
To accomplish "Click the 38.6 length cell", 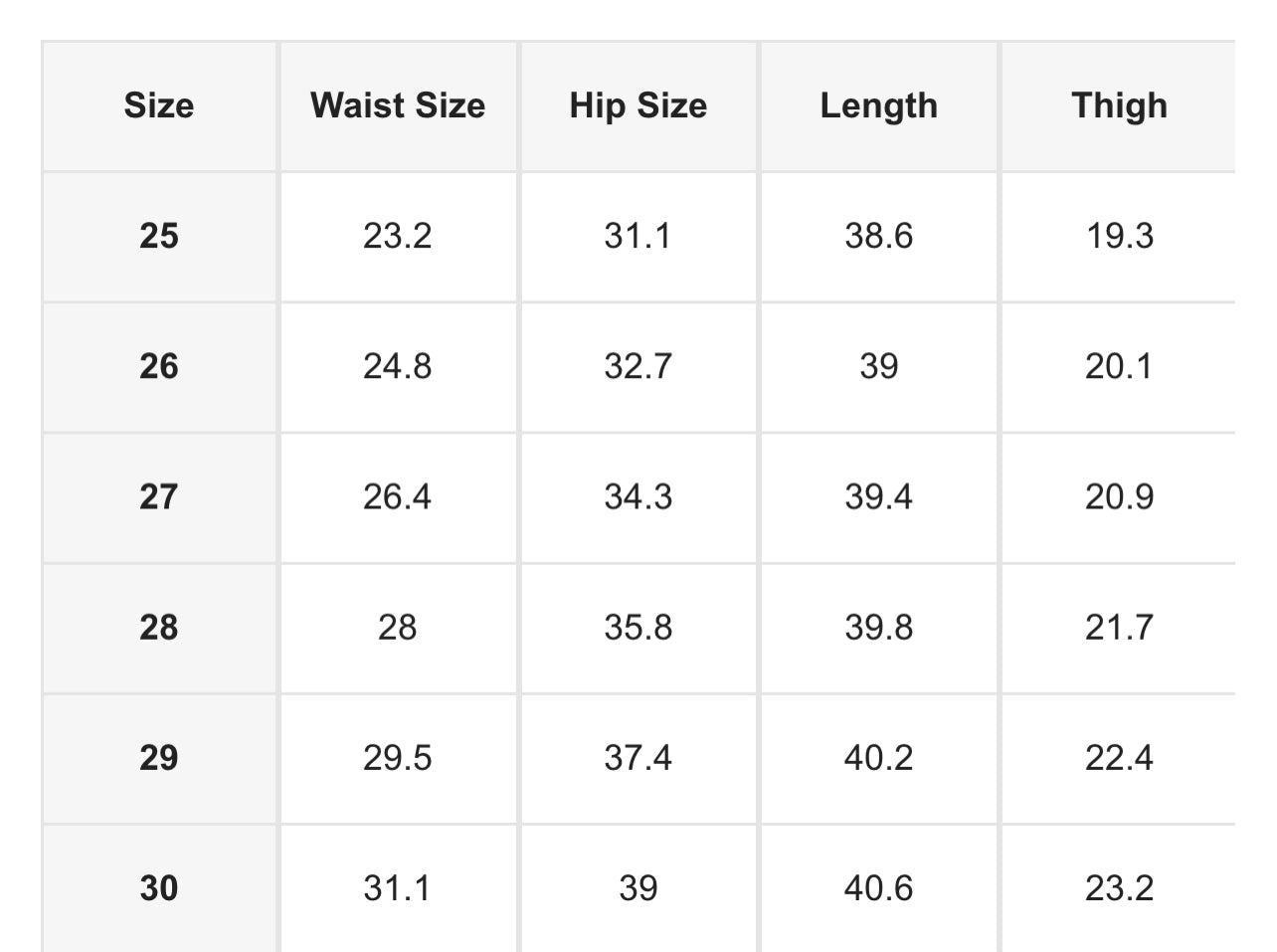I will click(x=879, y=236).
